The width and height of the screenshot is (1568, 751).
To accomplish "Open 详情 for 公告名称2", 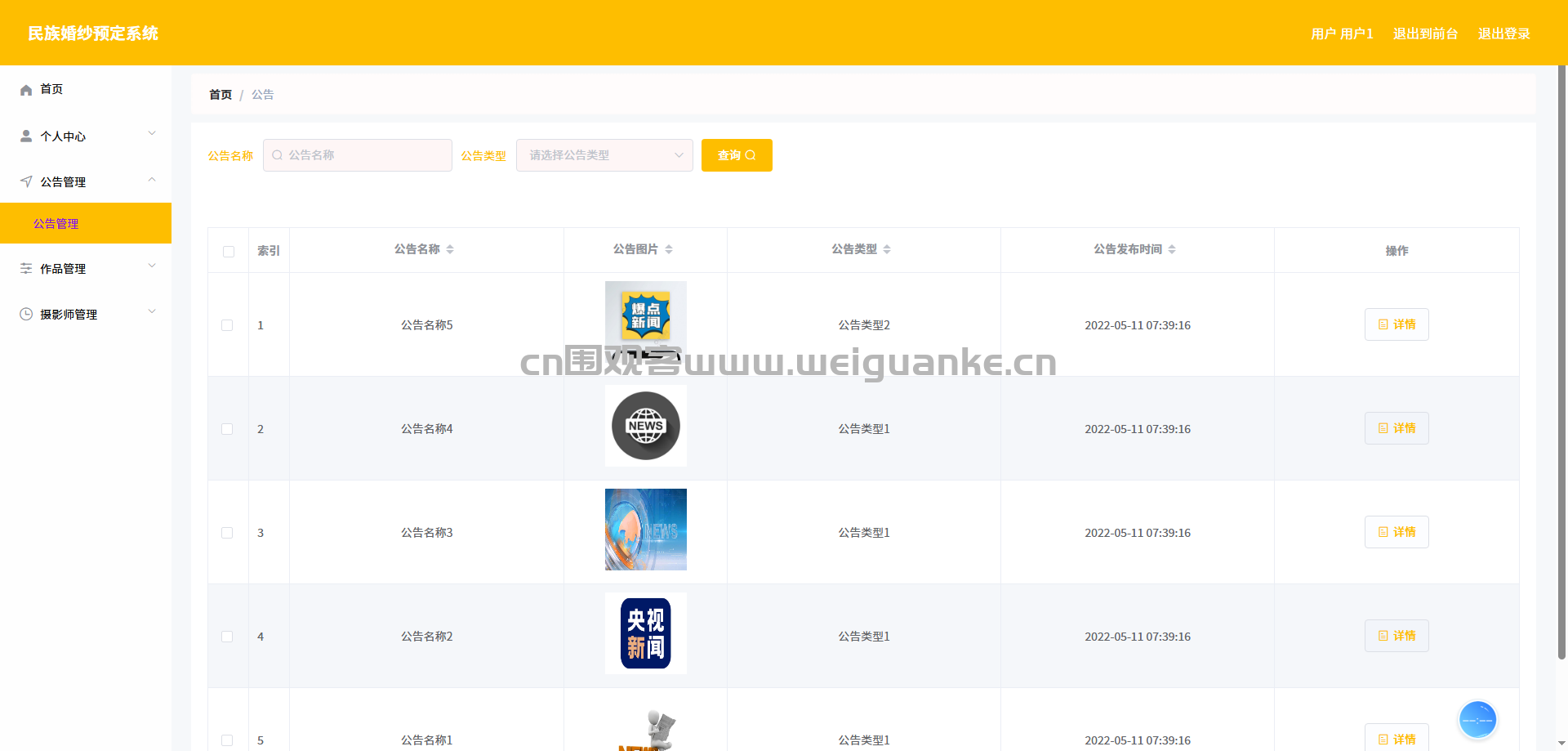I will 1396,636.
